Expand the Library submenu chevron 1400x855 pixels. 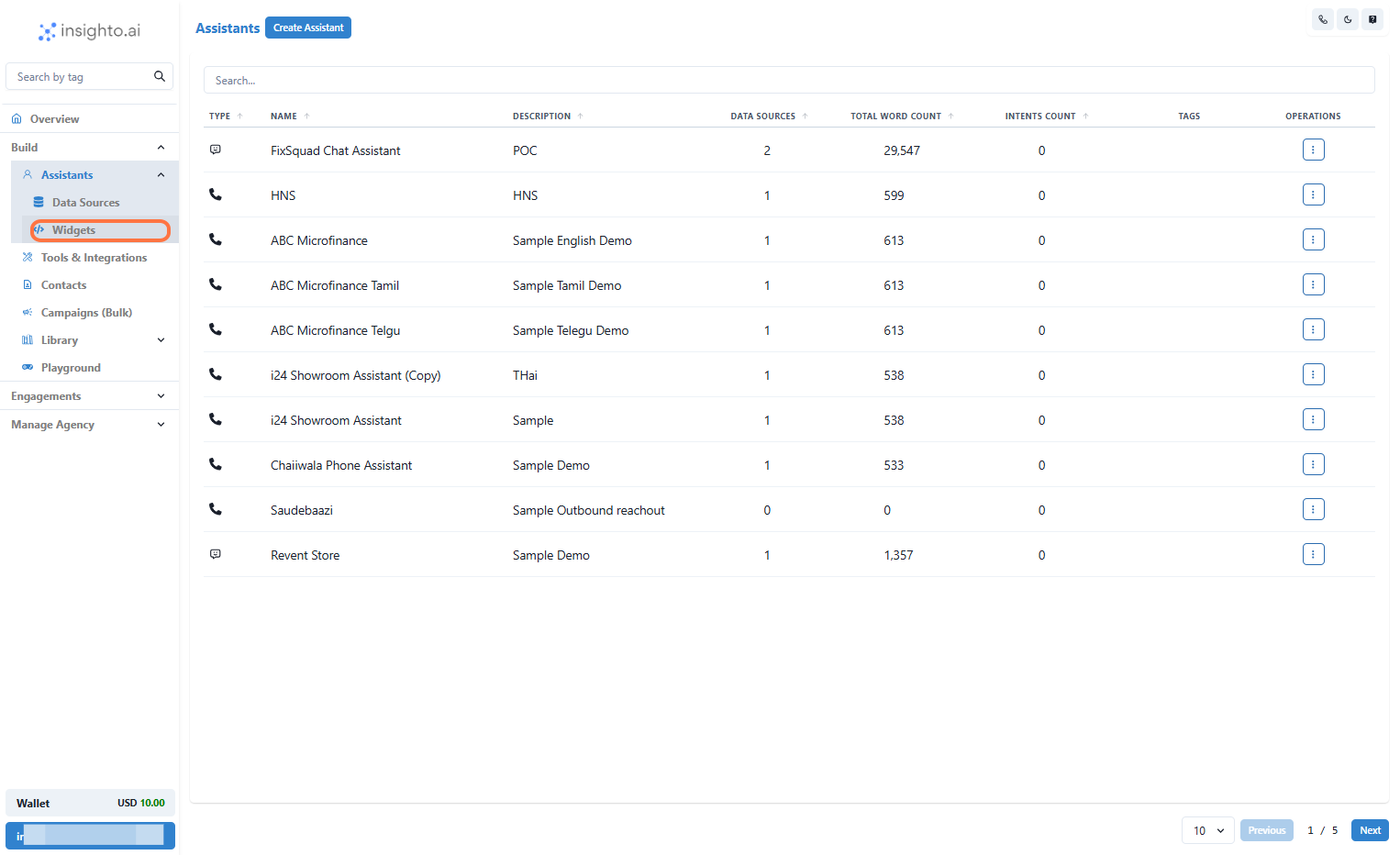click(x=161, y=340)
